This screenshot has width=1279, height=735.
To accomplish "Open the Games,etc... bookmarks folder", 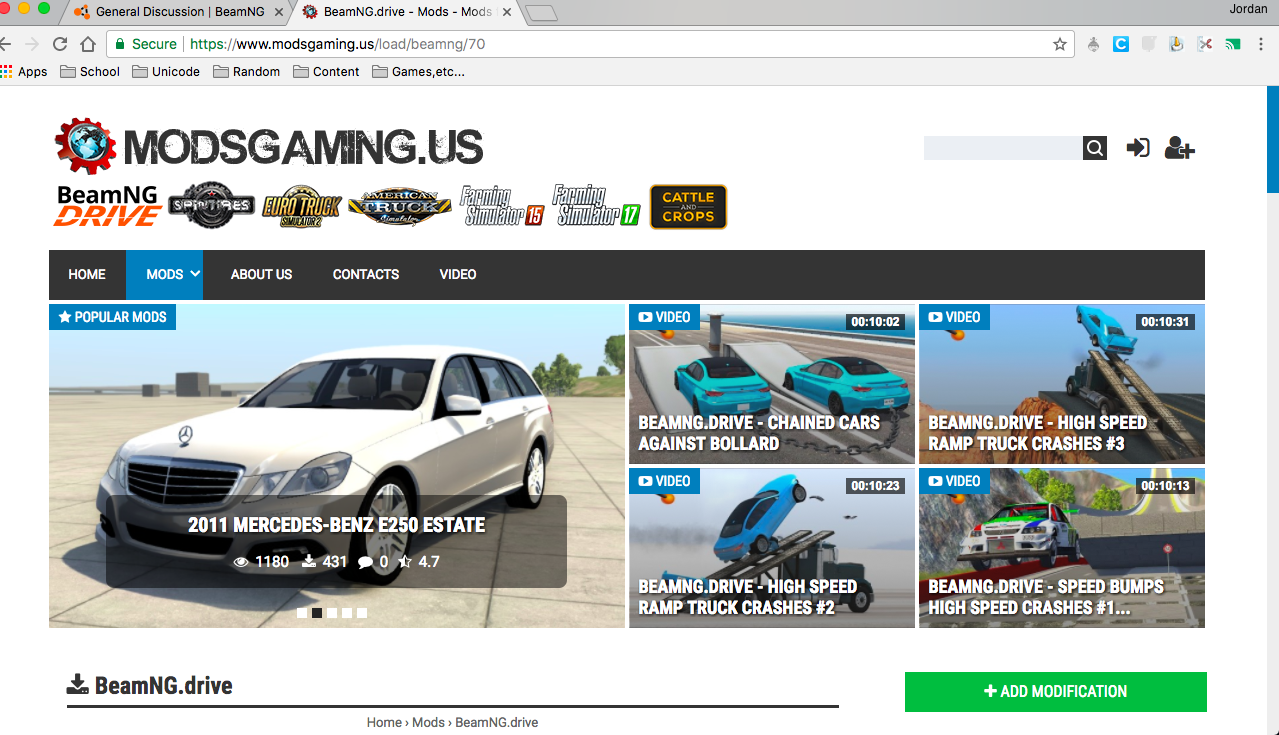I will click(x=418, y=72).
